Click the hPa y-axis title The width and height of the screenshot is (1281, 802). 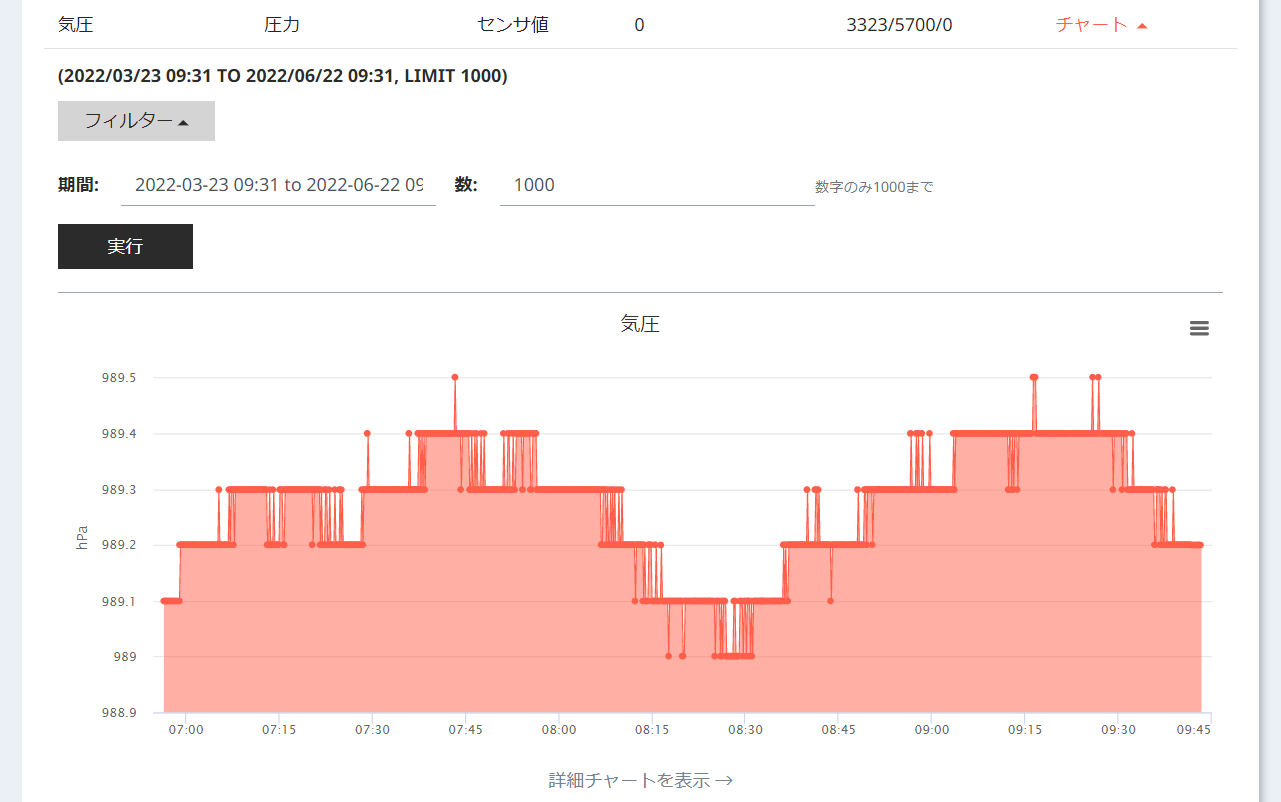coord(83,537)
